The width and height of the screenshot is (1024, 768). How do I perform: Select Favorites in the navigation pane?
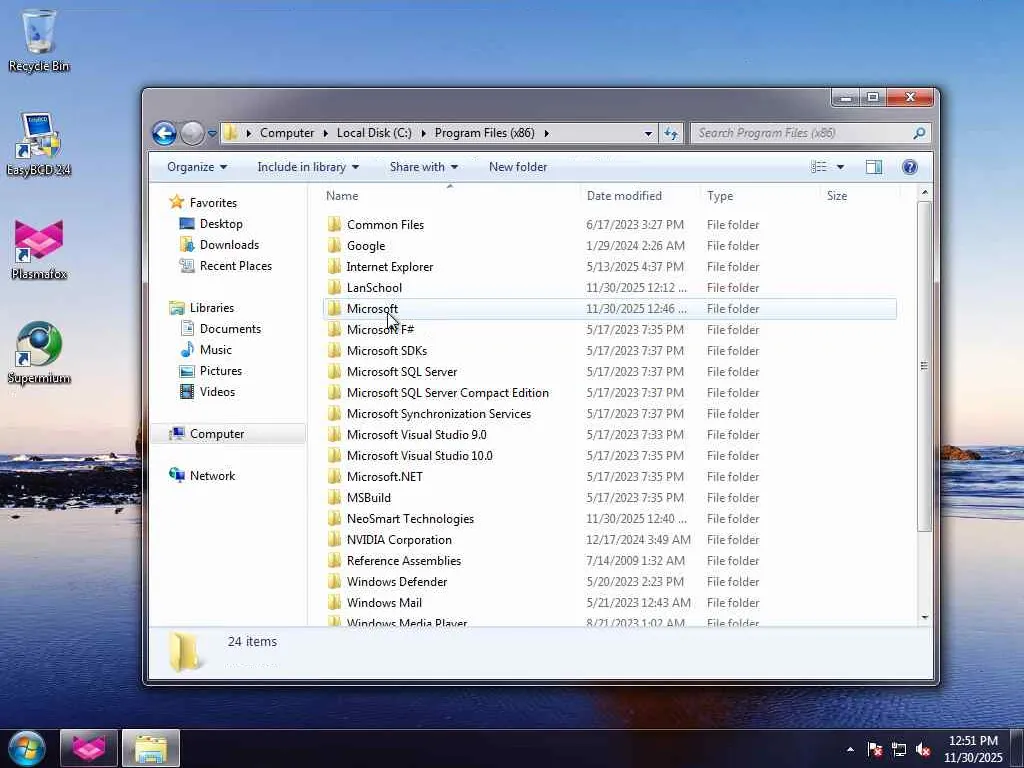click(213, 203)
